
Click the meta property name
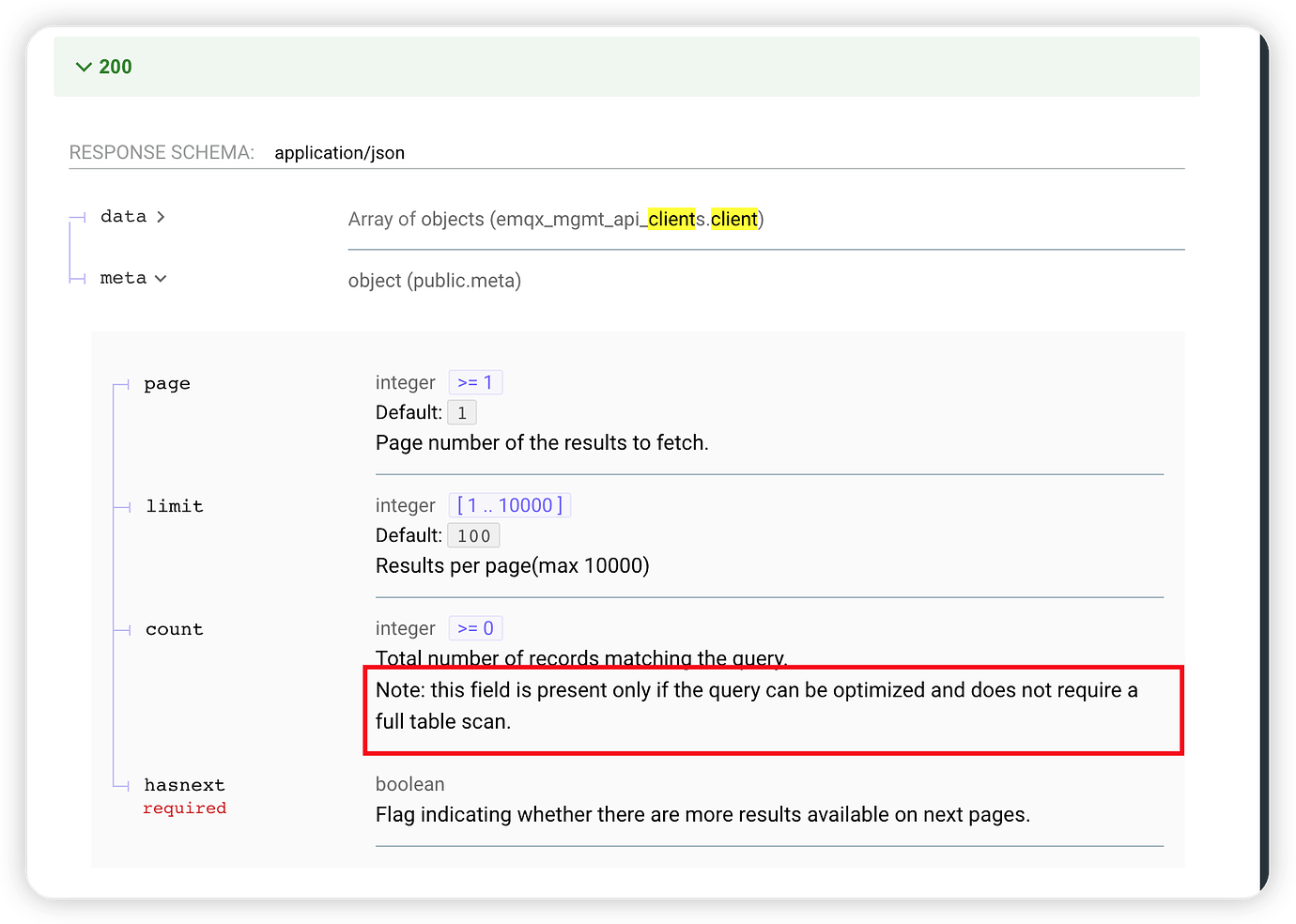coord(123,279)
